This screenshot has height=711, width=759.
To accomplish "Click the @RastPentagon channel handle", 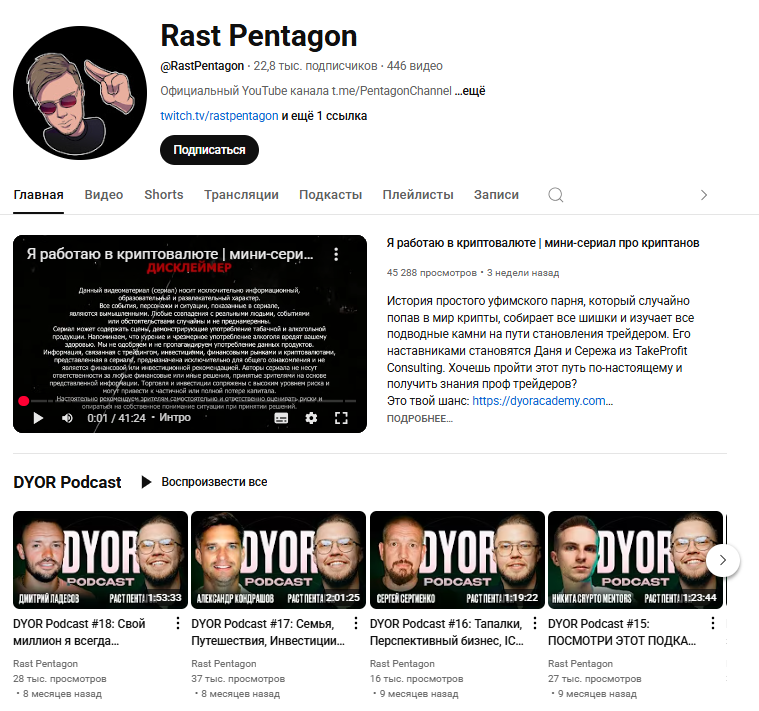I will point(202,66).
